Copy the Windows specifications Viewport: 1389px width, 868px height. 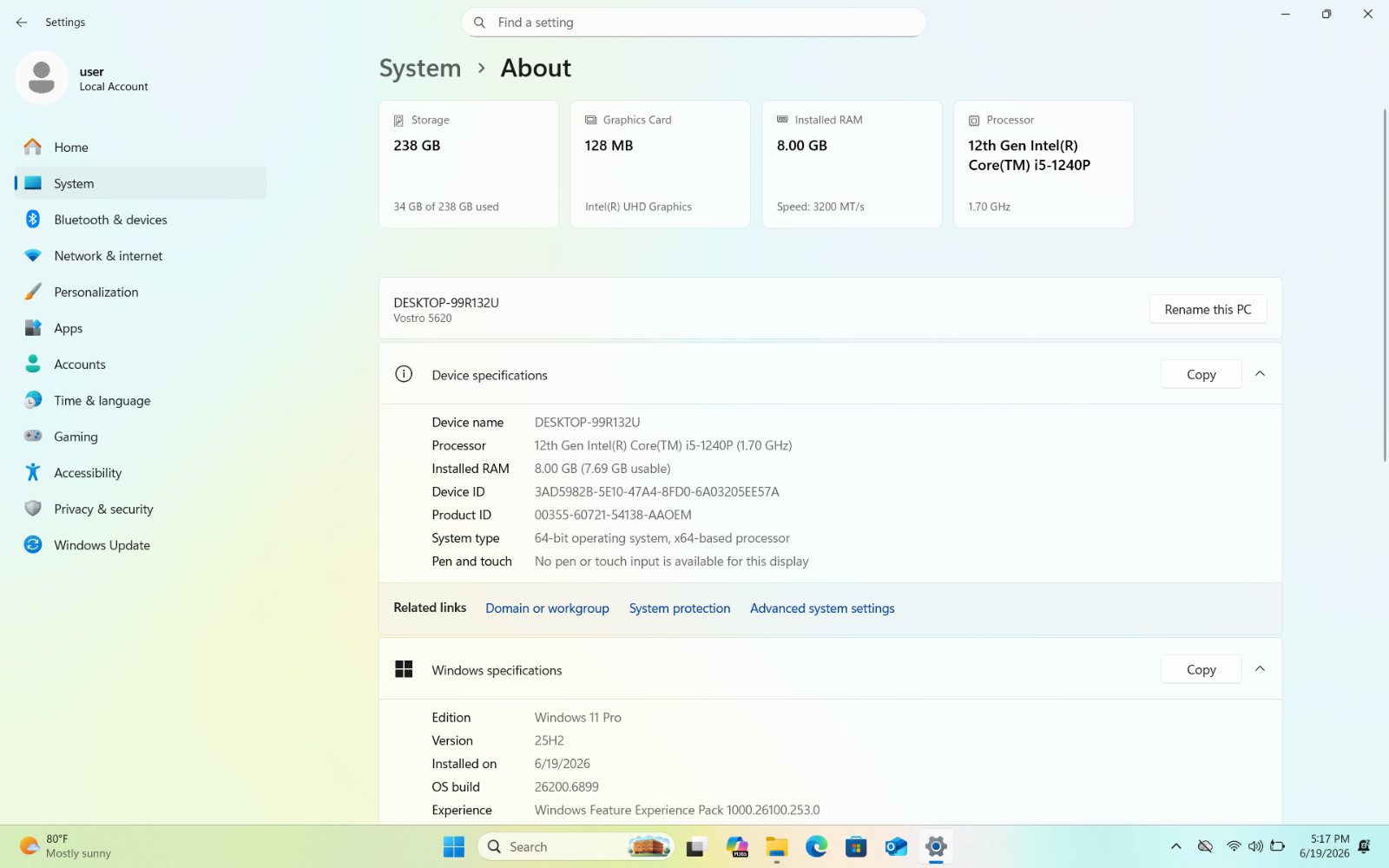pyautogui.click(x=1201, y=669)
